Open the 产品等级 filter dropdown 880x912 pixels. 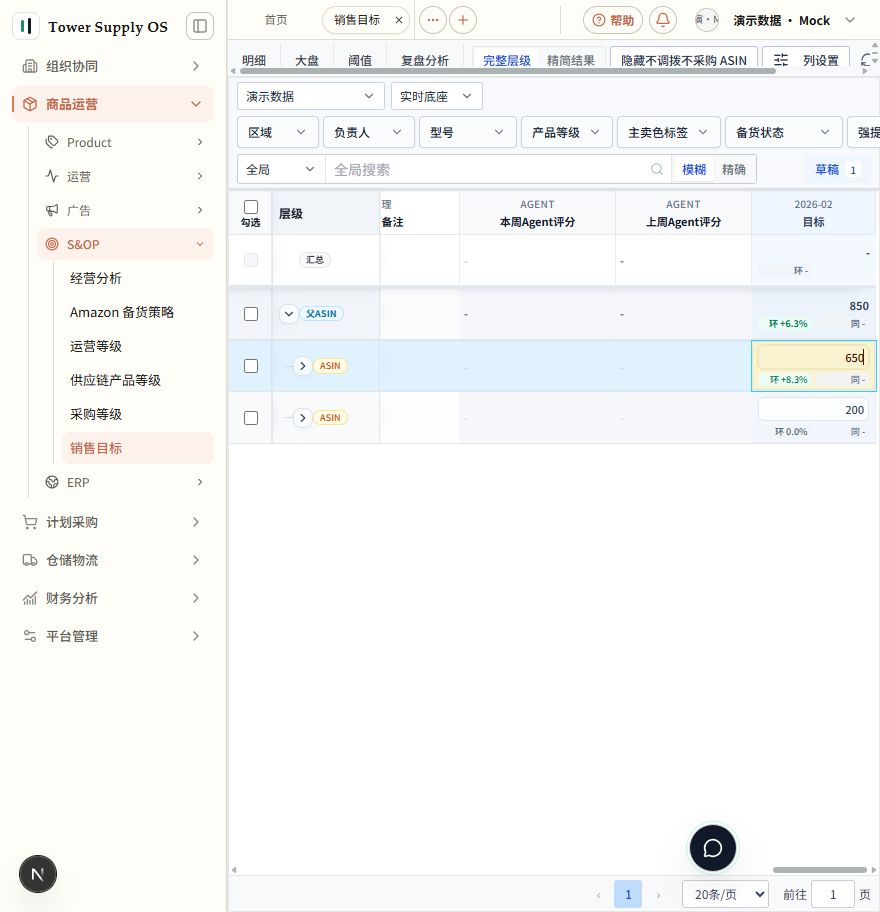[x=567, y=132]
